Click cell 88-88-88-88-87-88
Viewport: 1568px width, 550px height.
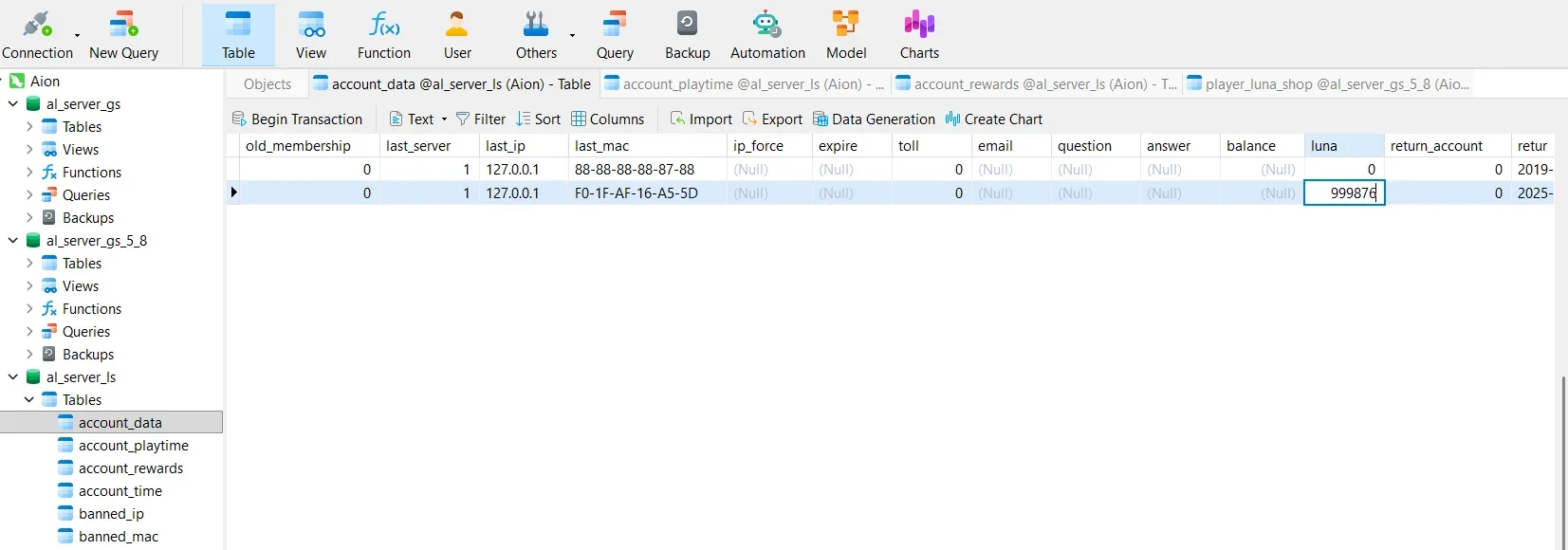647,169
